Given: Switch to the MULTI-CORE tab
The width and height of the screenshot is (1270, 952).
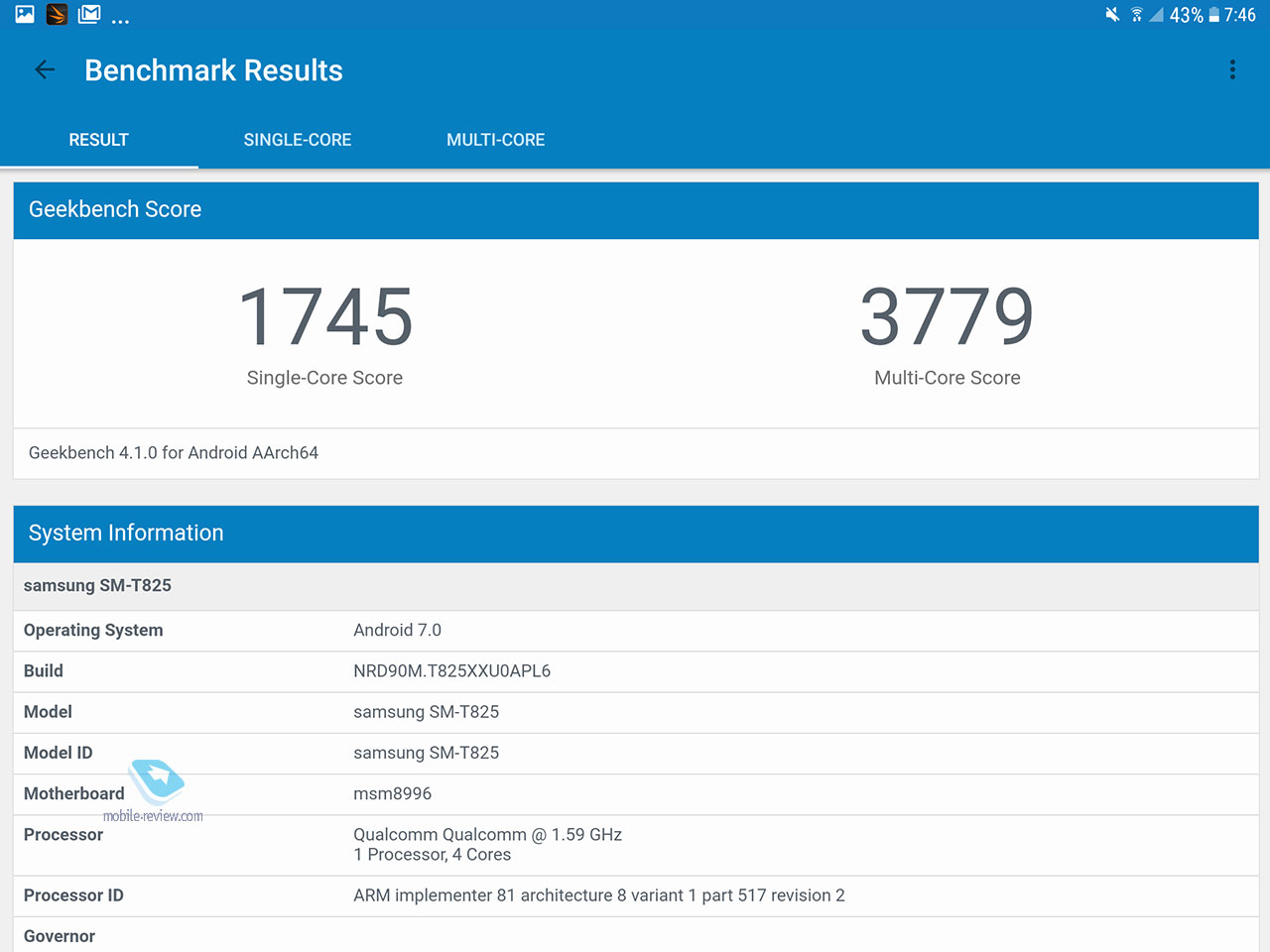Looking at the screenshot, I should [x=496, y=140].
